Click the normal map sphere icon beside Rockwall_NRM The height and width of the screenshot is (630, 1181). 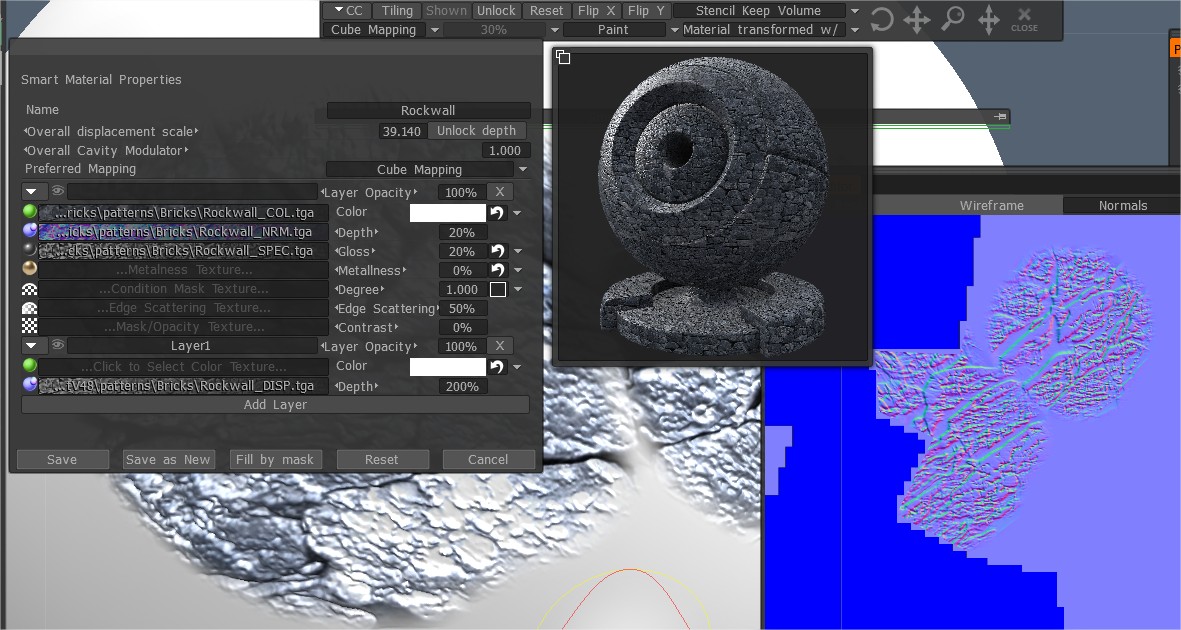(30, 232)
